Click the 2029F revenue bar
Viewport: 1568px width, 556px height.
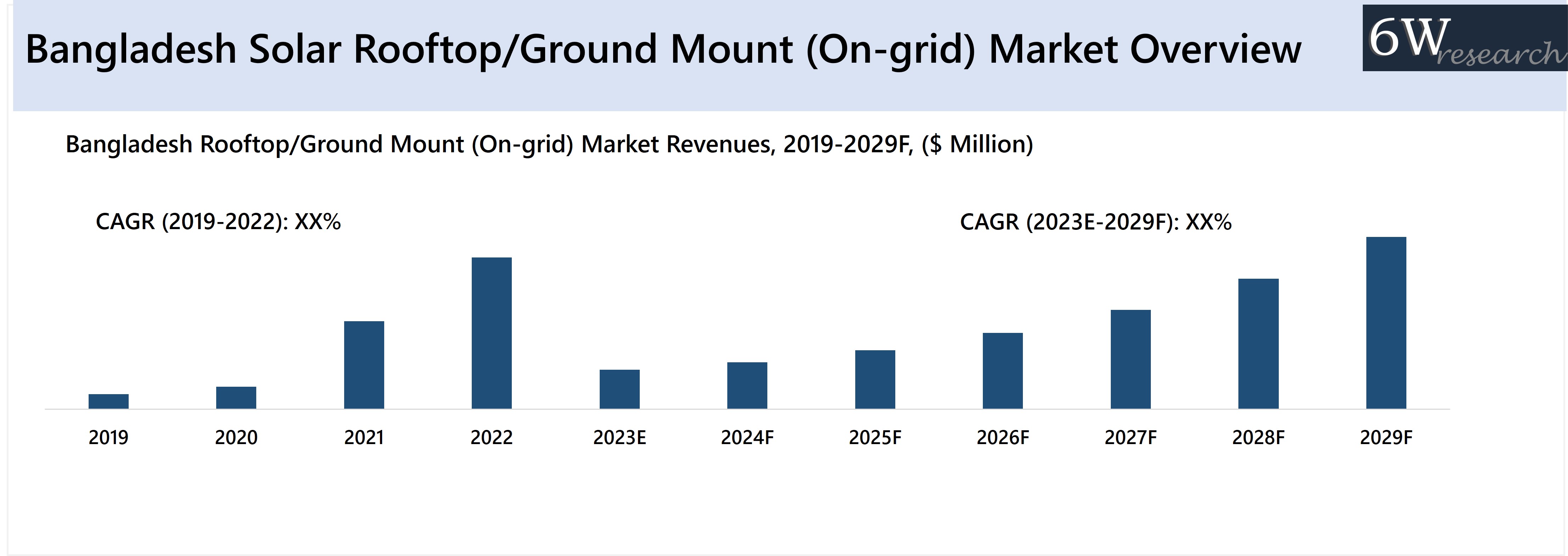[1387, 323]
